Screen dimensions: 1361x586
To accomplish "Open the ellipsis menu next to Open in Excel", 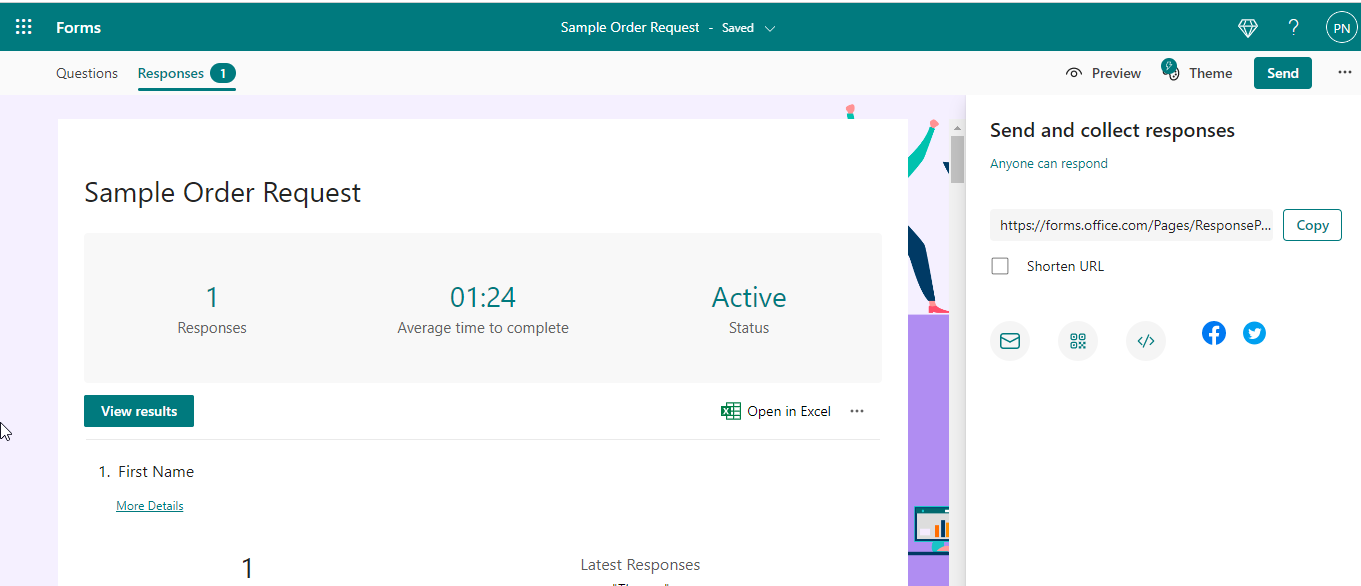I will coord(857,411).
